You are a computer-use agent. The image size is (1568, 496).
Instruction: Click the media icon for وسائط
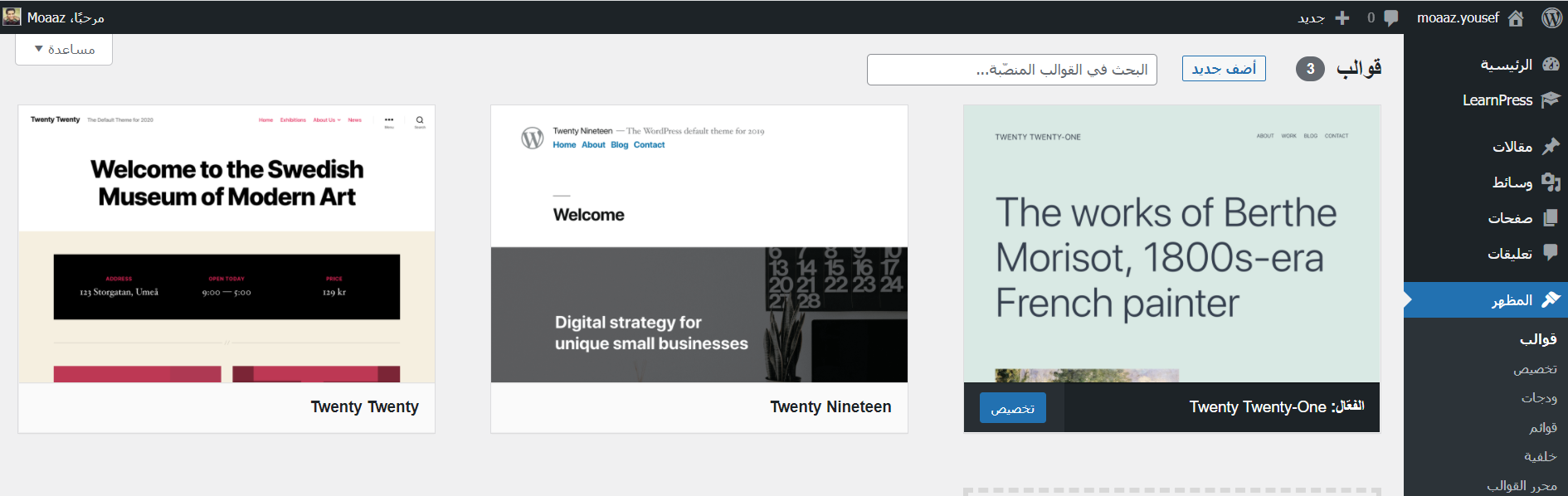(x=1551, y=182)
